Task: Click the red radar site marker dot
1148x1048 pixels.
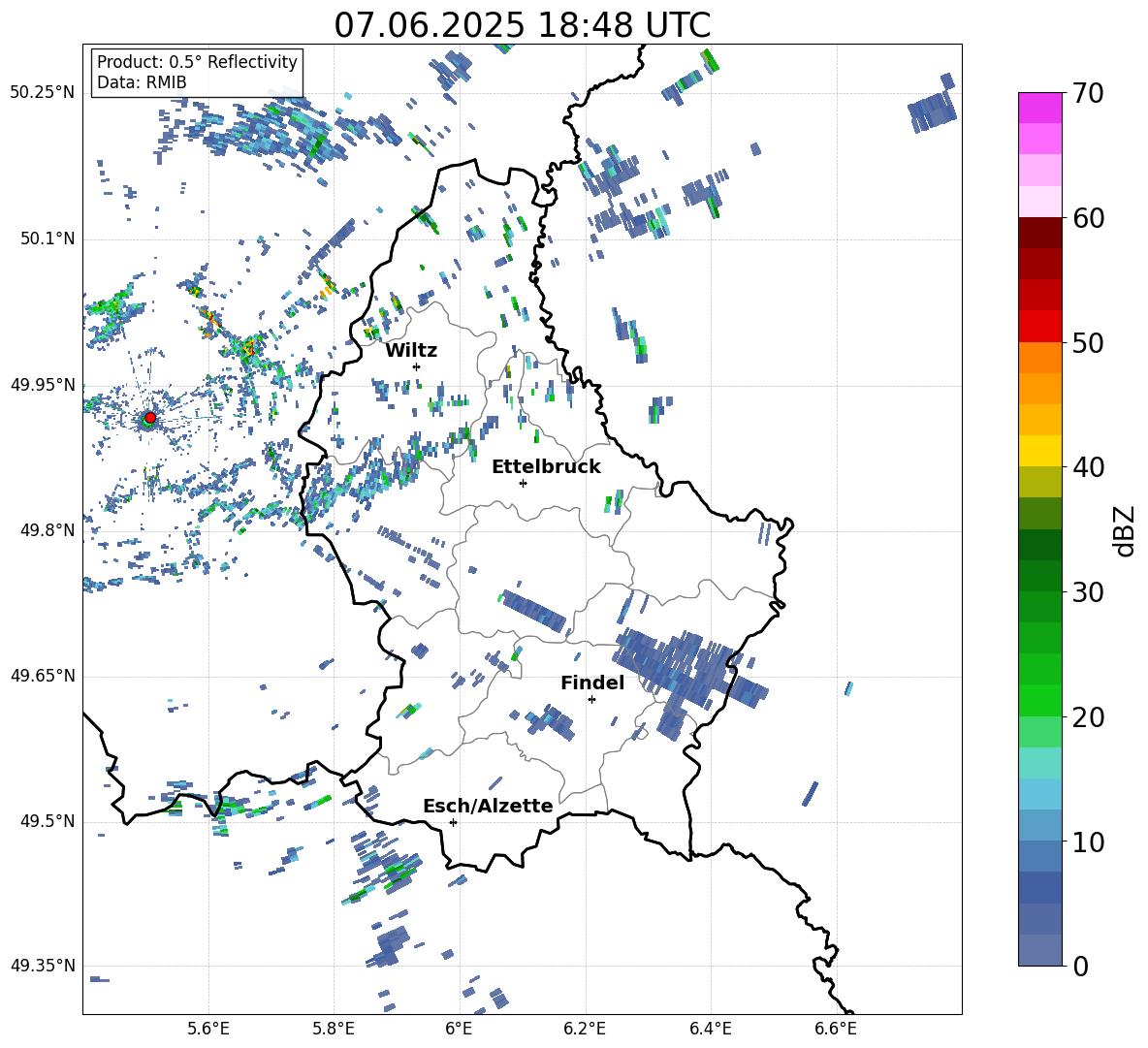Action: click(x=150, y=418)
